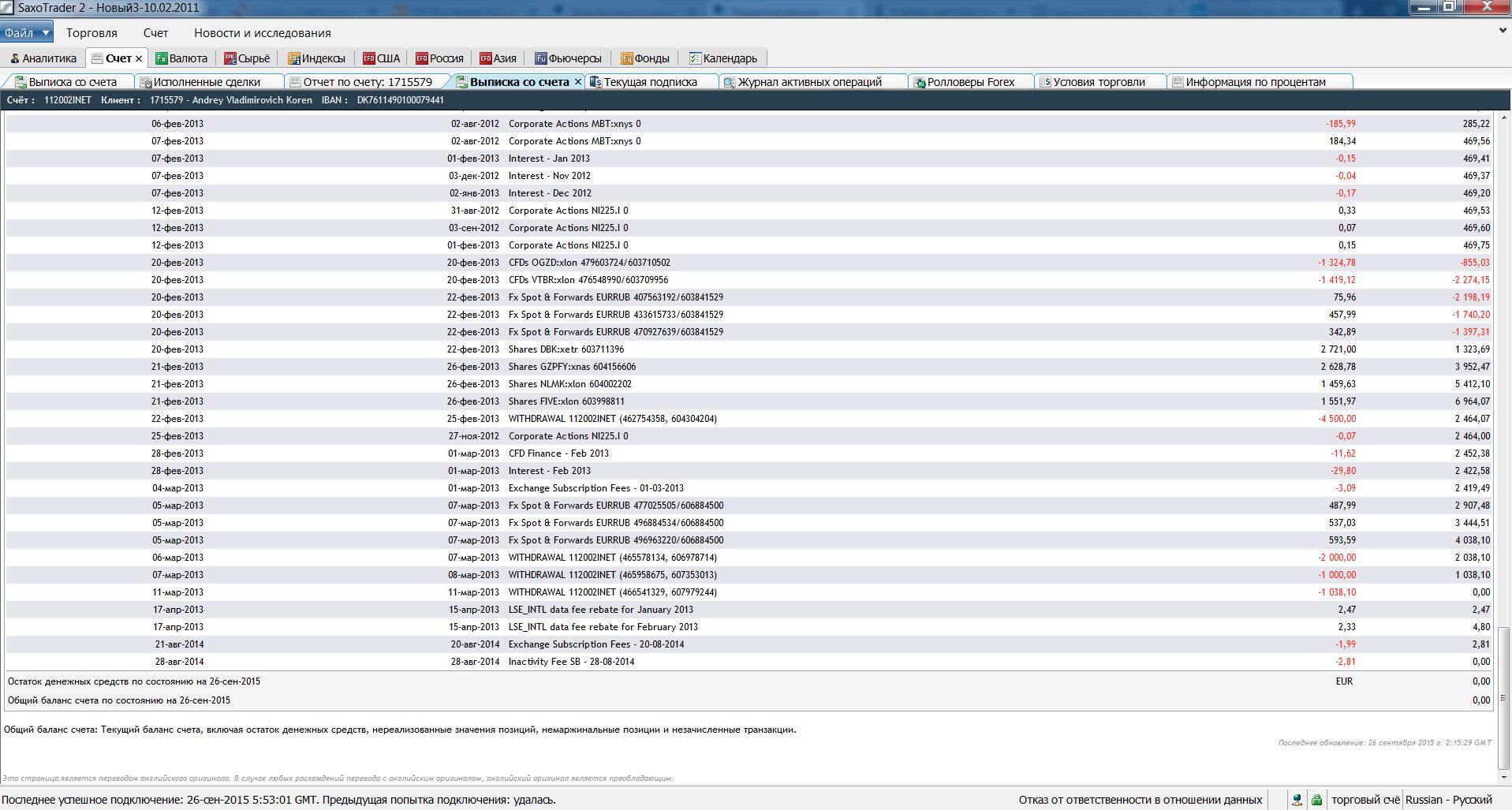Click the SaxoTrader title bar app icon
Image resolution: width=1512 pixels, height=810 pixels.
(x=9, y=8)
